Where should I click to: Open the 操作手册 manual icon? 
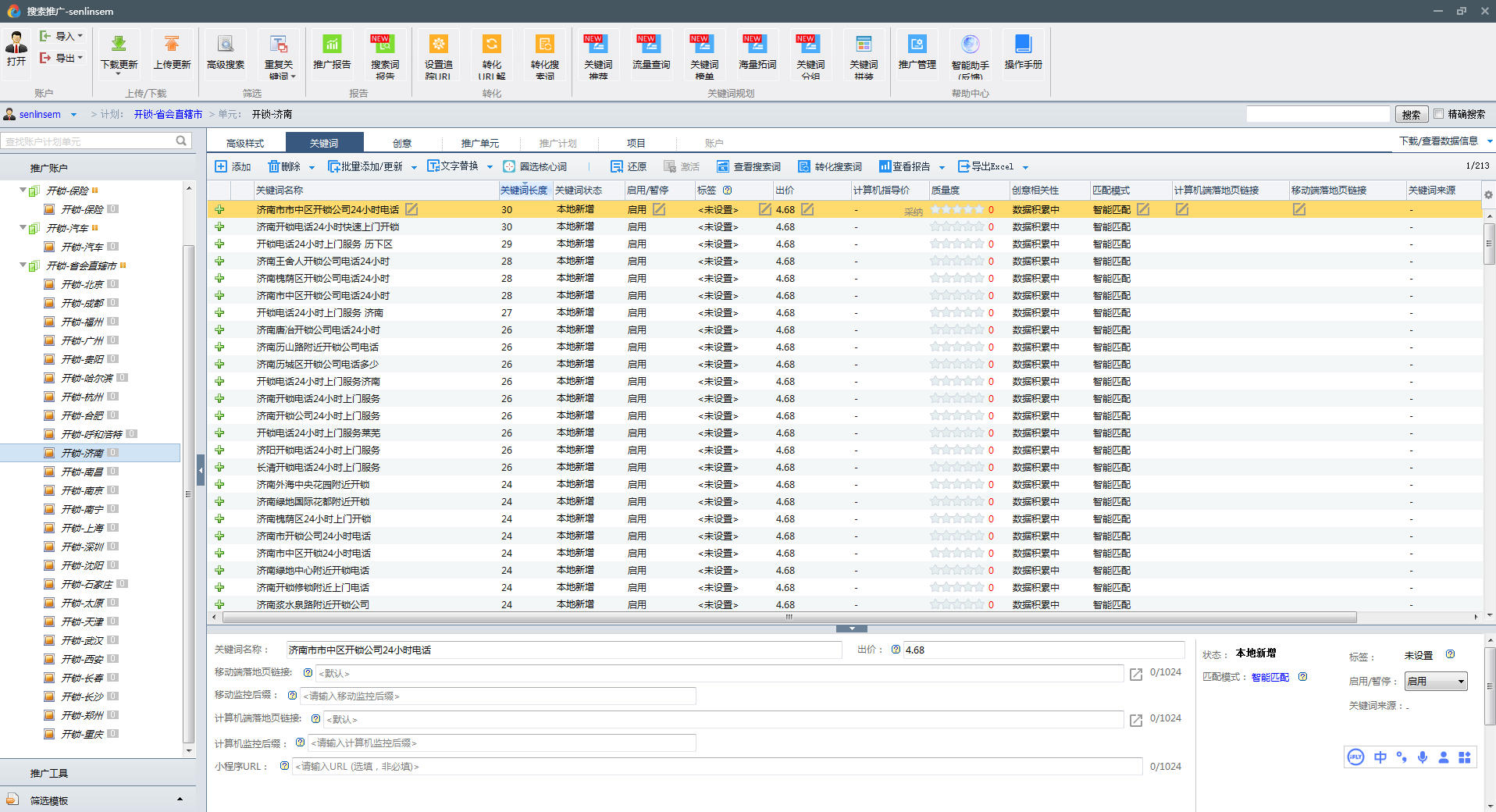click(x=1023, y=45)
